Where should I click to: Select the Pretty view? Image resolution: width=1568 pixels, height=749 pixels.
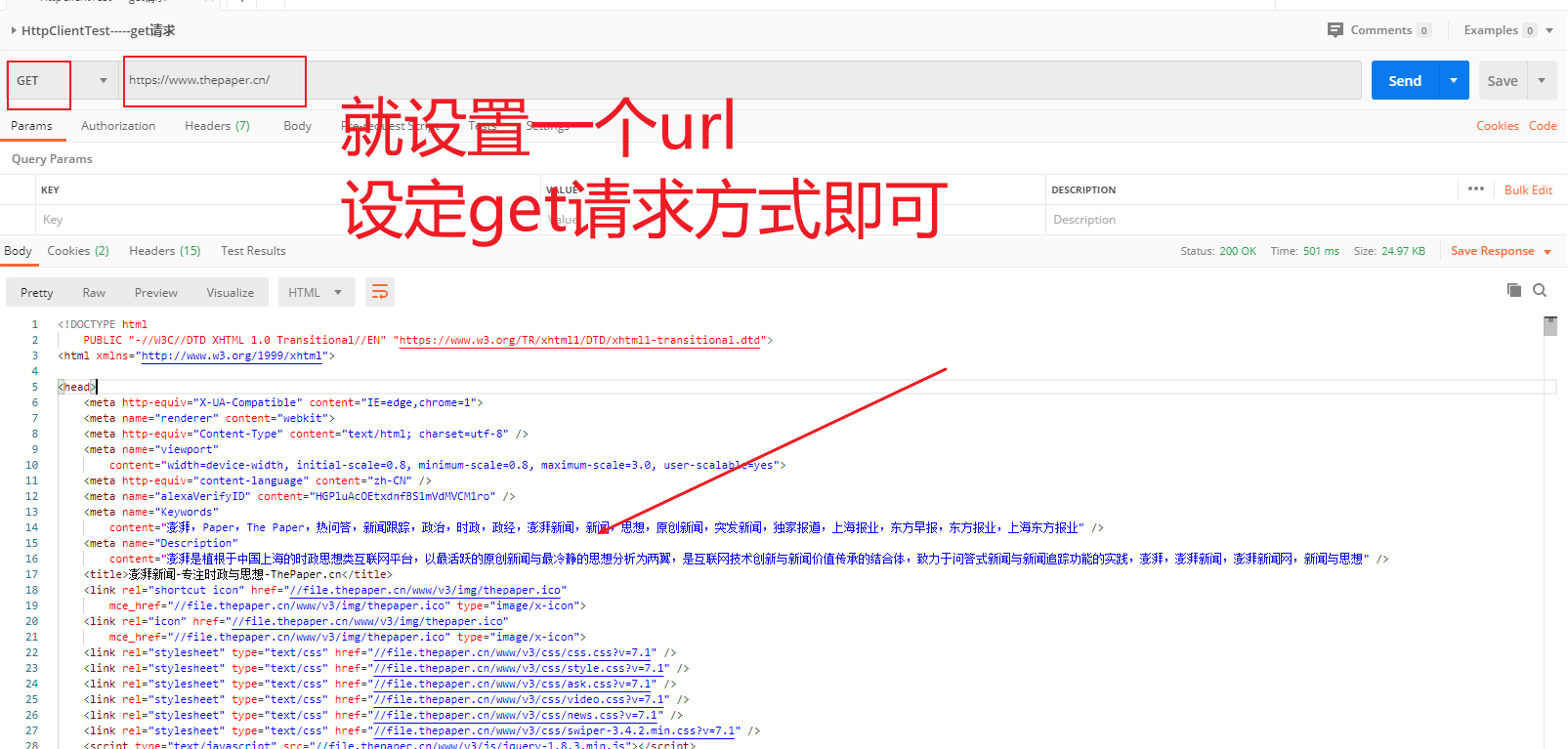pyautogui.click(x=37, y=293)
